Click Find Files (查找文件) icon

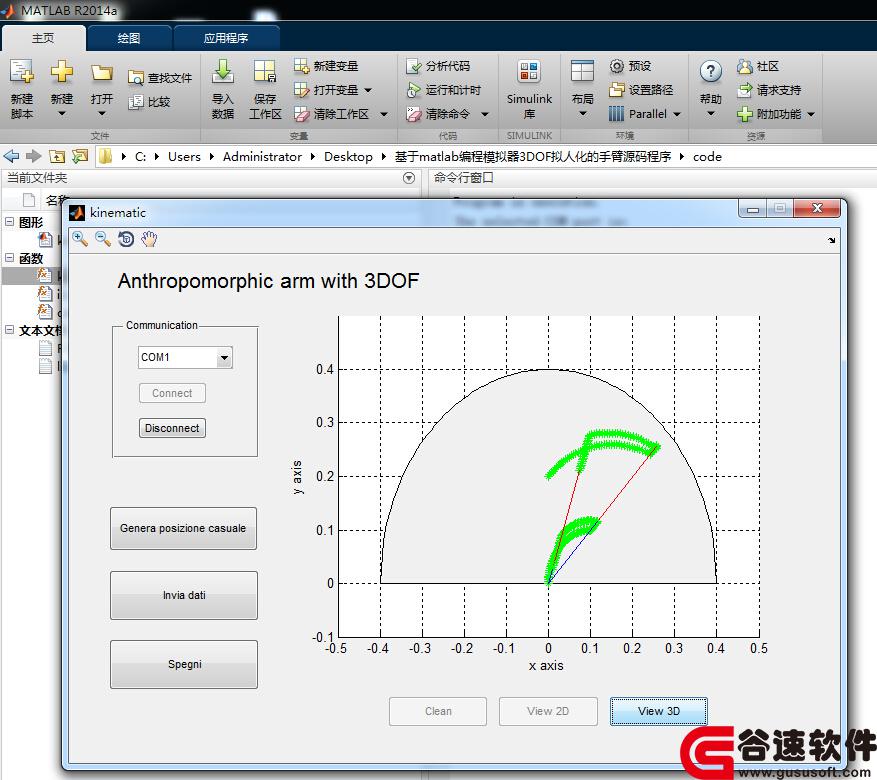pos(136,78)
